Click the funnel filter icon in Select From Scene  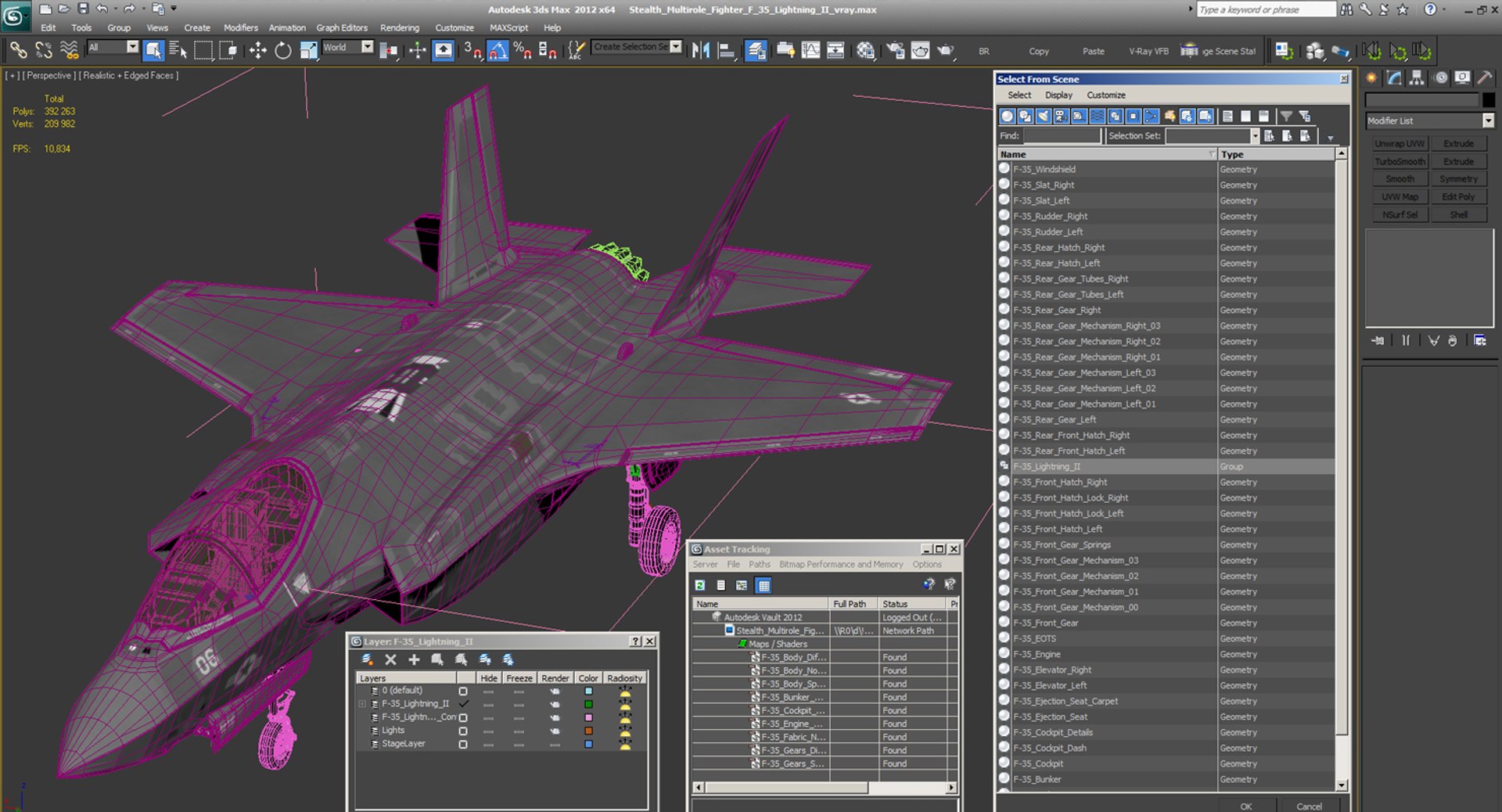tap(1286, 116)
